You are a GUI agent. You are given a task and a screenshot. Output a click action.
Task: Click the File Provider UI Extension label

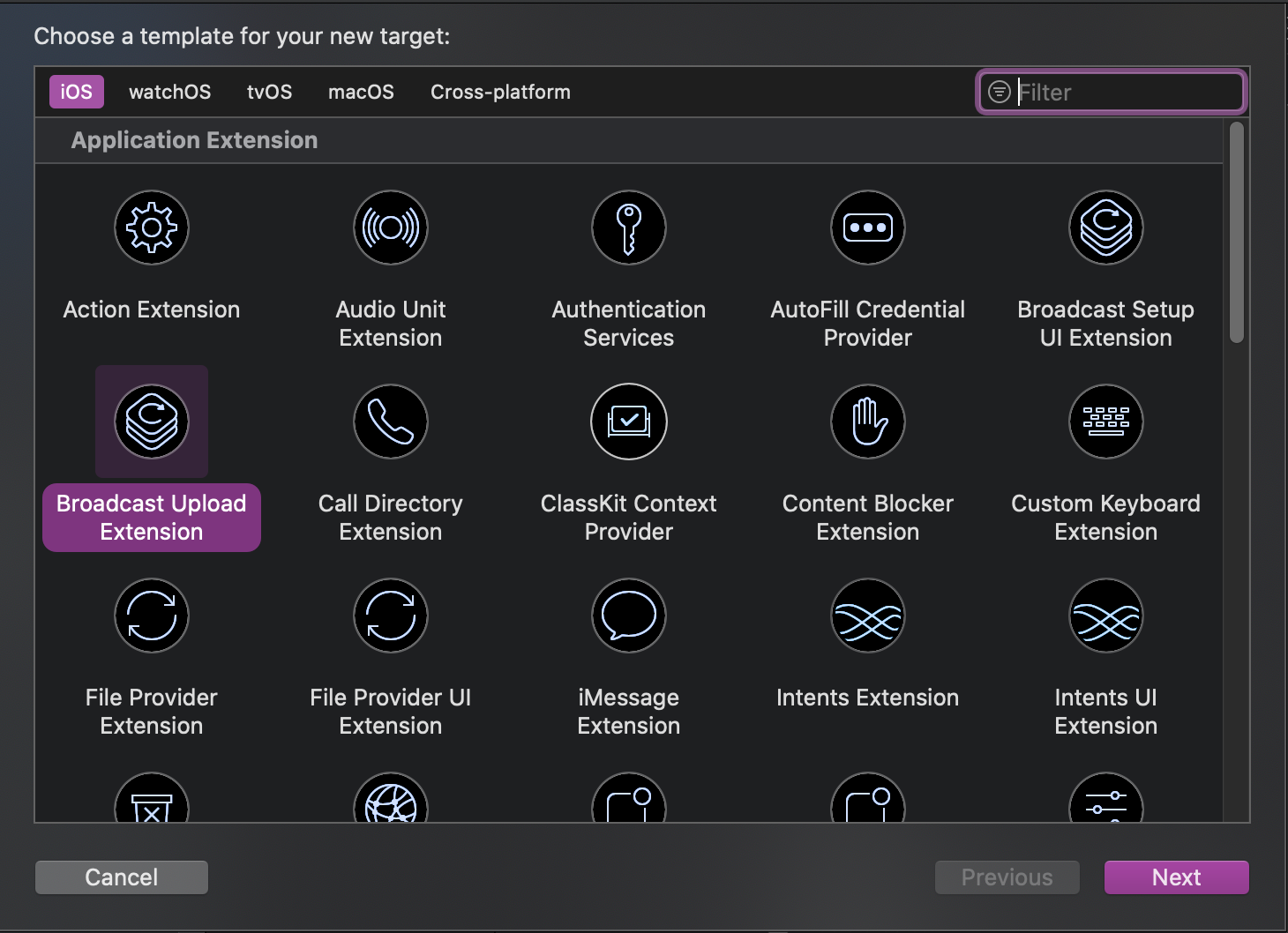391,712
